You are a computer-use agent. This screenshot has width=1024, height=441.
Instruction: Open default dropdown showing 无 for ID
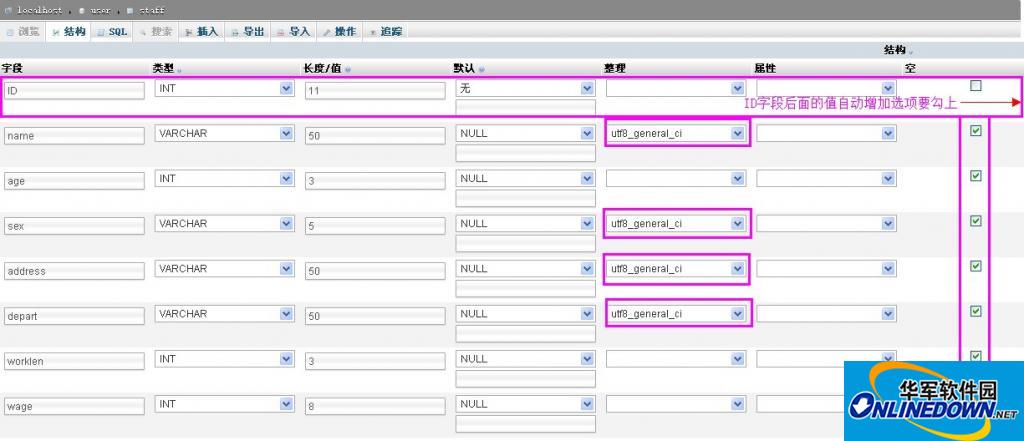coord(525,88)
